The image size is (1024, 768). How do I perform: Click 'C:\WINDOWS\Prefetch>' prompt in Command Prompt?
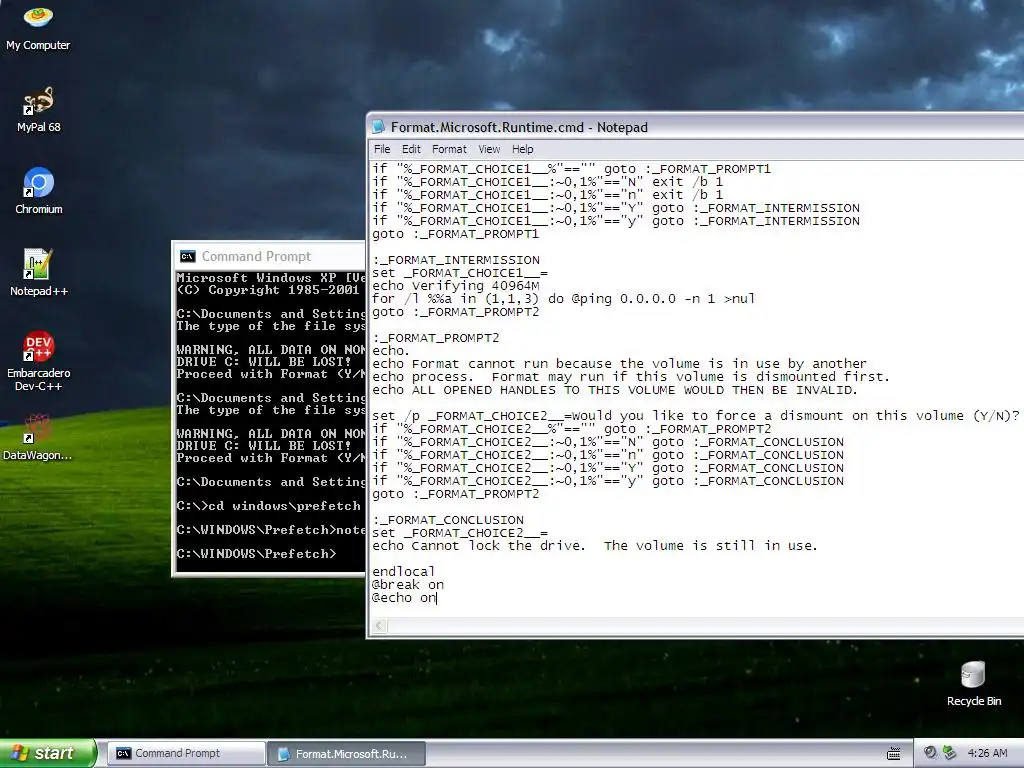256,554
